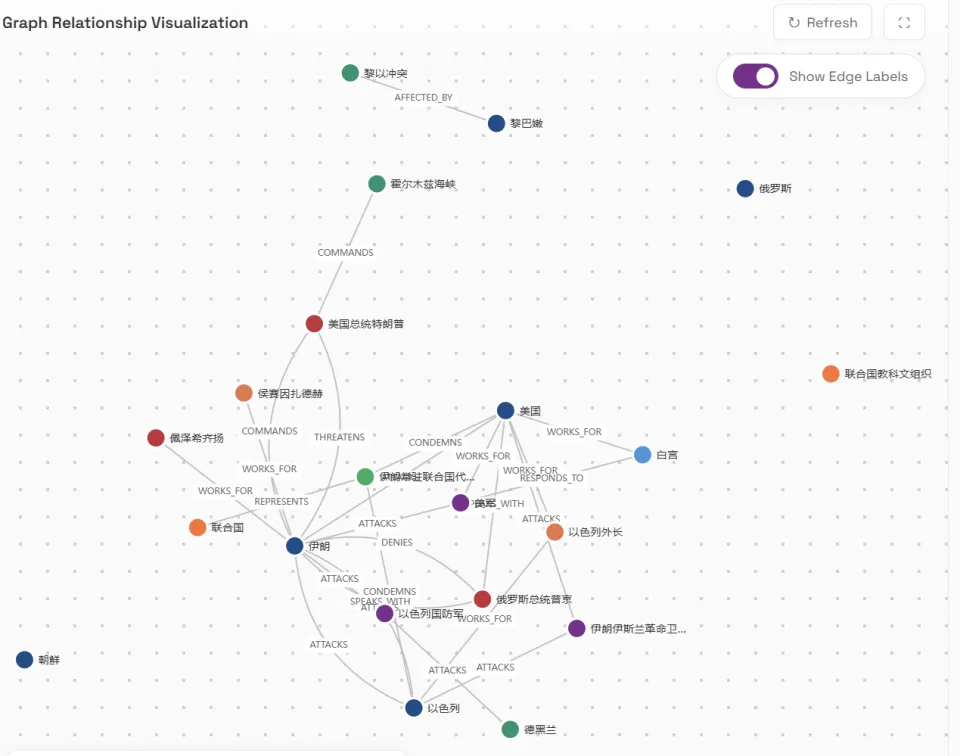Select the 美国 node
Screen dimensions: 960x756
point(506,411)
